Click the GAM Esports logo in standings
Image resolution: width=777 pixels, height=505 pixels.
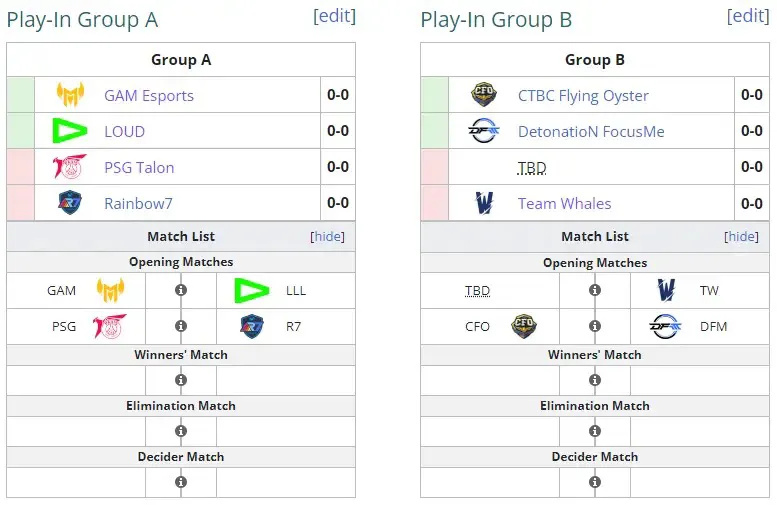click(70, 95)
